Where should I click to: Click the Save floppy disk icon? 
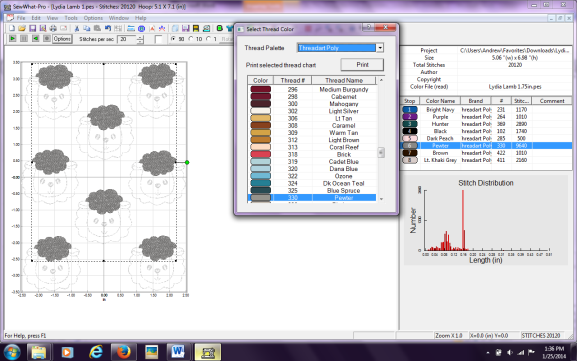pyautogui.click(x=32, y=28)
